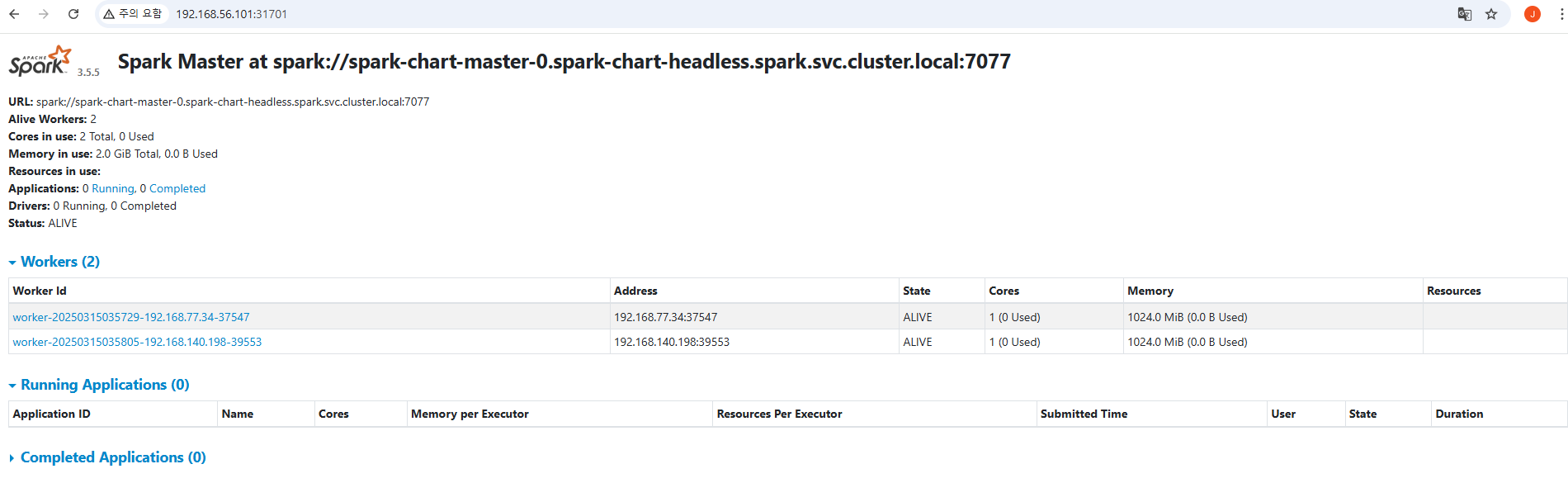Open the Chrome profile avatar J
1568x483 pixels.
[1533, 14]
